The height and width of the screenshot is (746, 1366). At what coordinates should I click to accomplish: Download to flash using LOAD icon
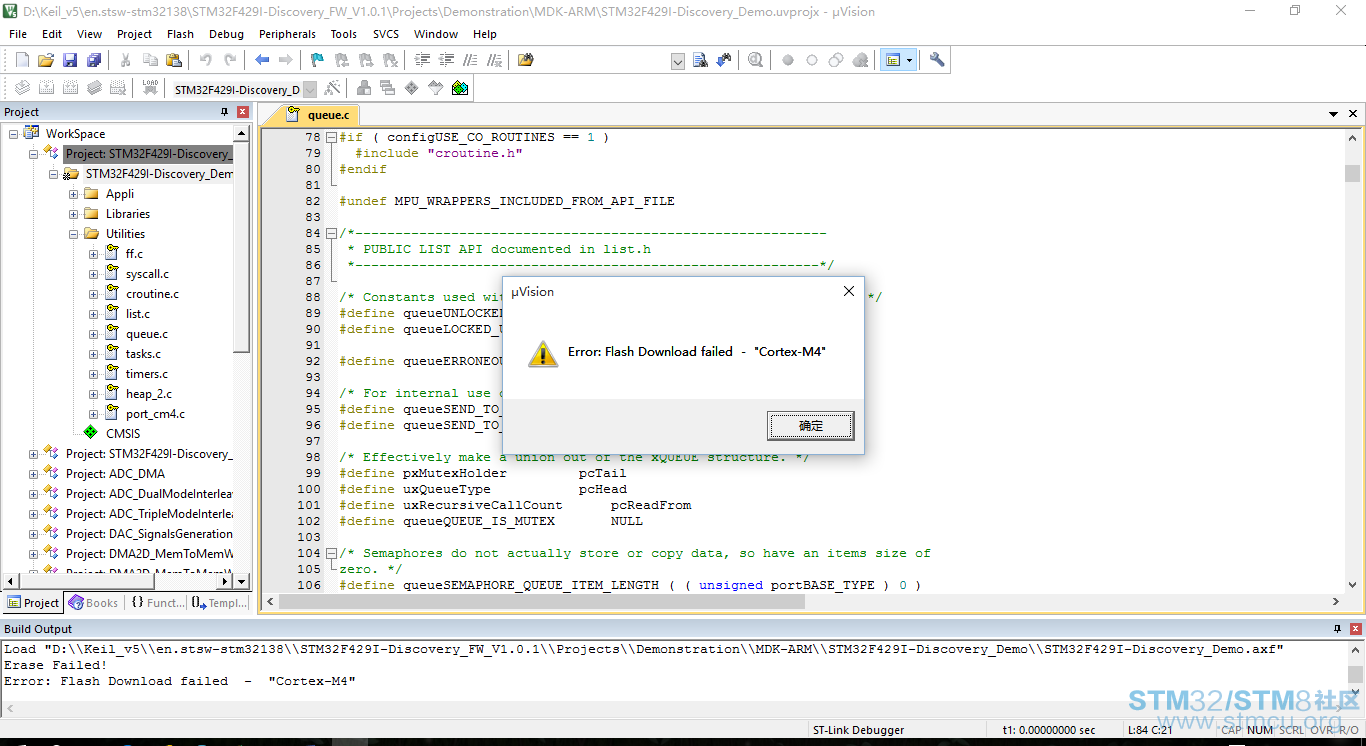[150, 88]
